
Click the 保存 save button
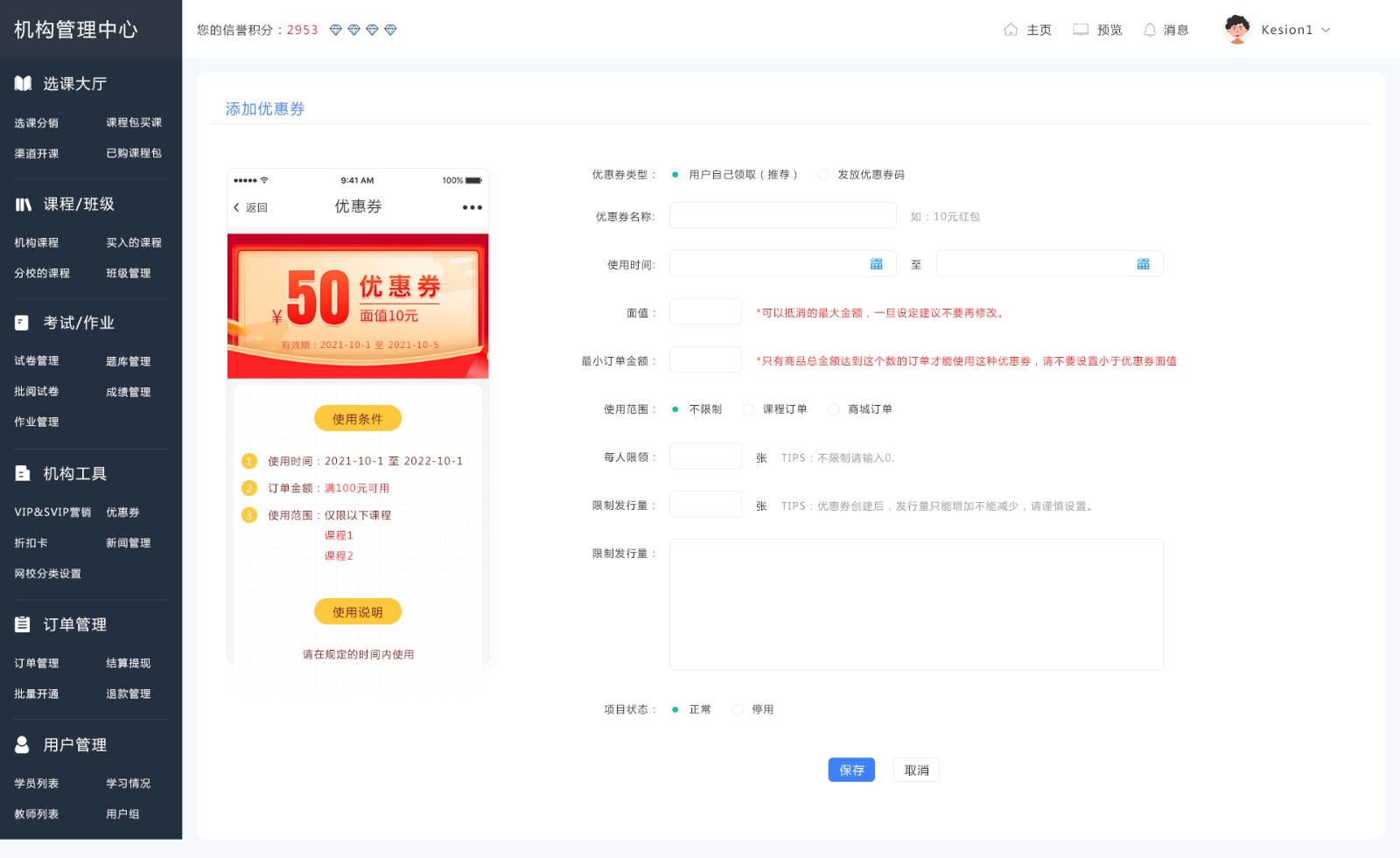coord(850,770)
